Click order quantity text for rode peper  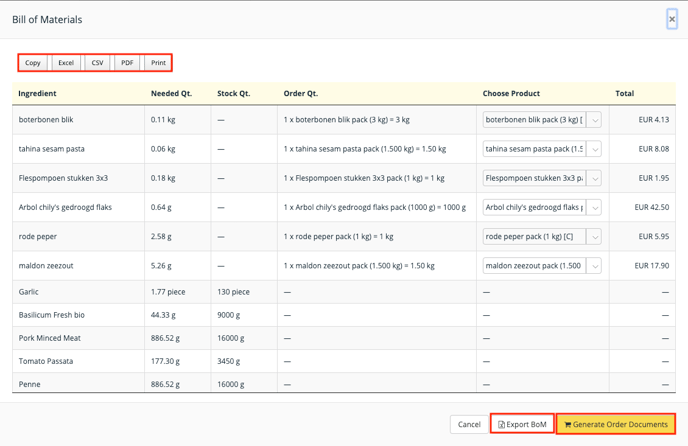pos(338,237)
